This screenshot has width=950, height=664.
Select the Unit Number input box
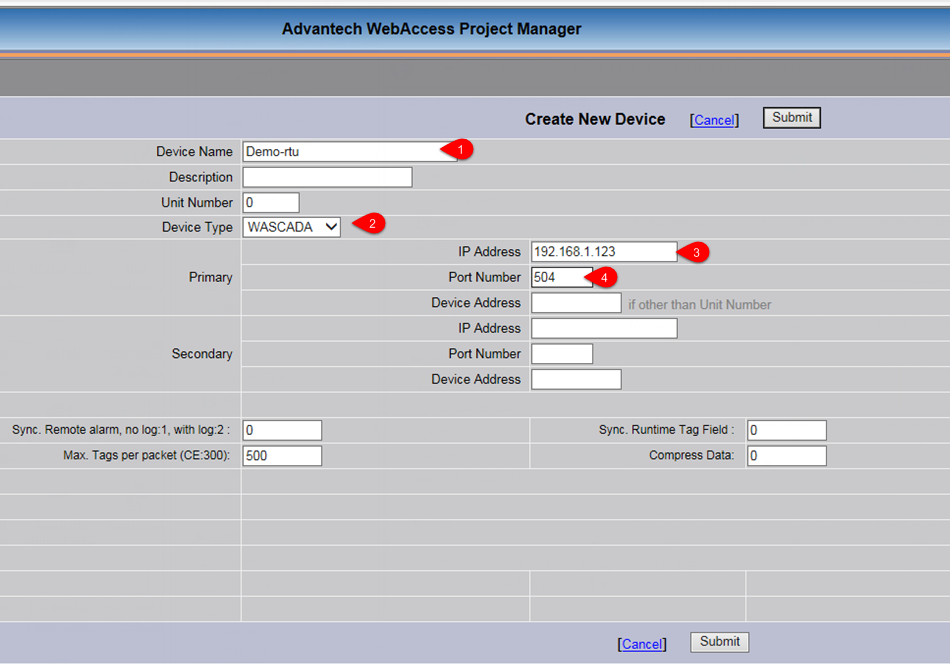(270, 203)
